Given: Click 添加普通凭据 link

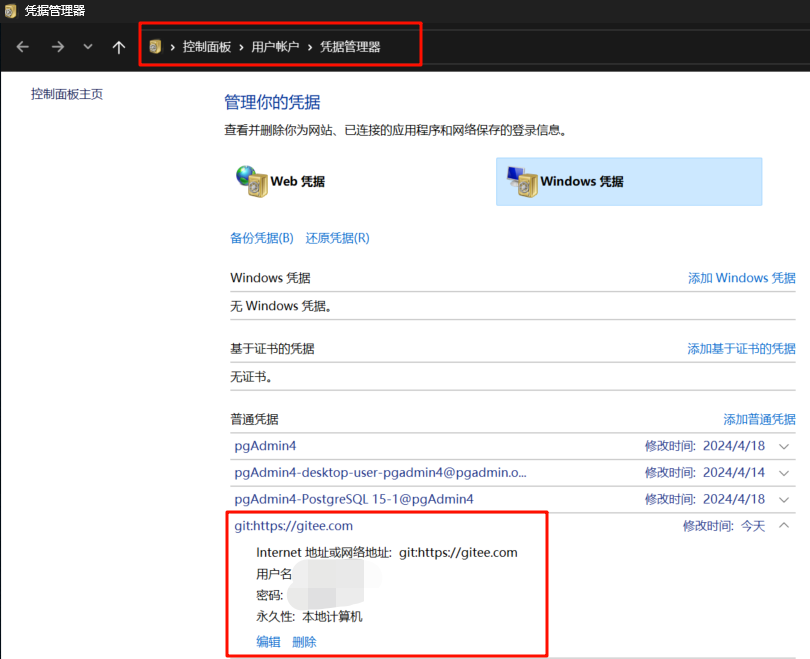Looking at the screenshot, I should (x=759, y=419).
